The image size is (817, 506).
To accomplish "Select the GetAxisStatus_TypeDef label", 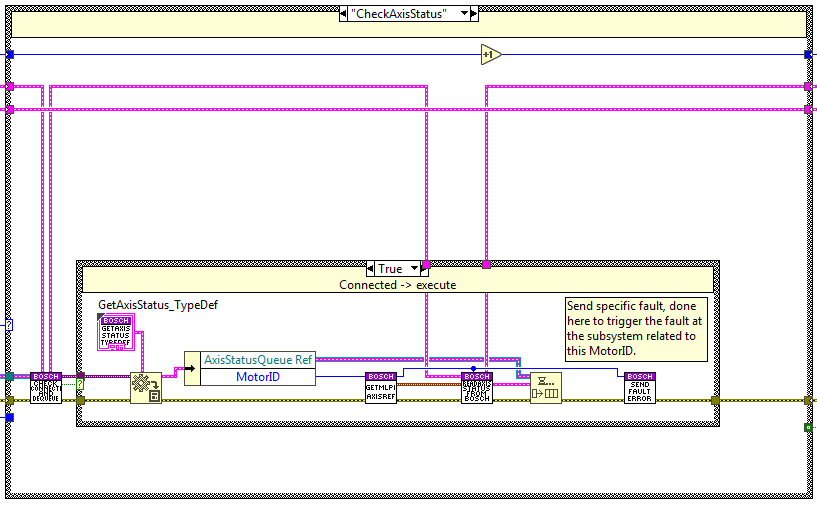I will point(158,305).
